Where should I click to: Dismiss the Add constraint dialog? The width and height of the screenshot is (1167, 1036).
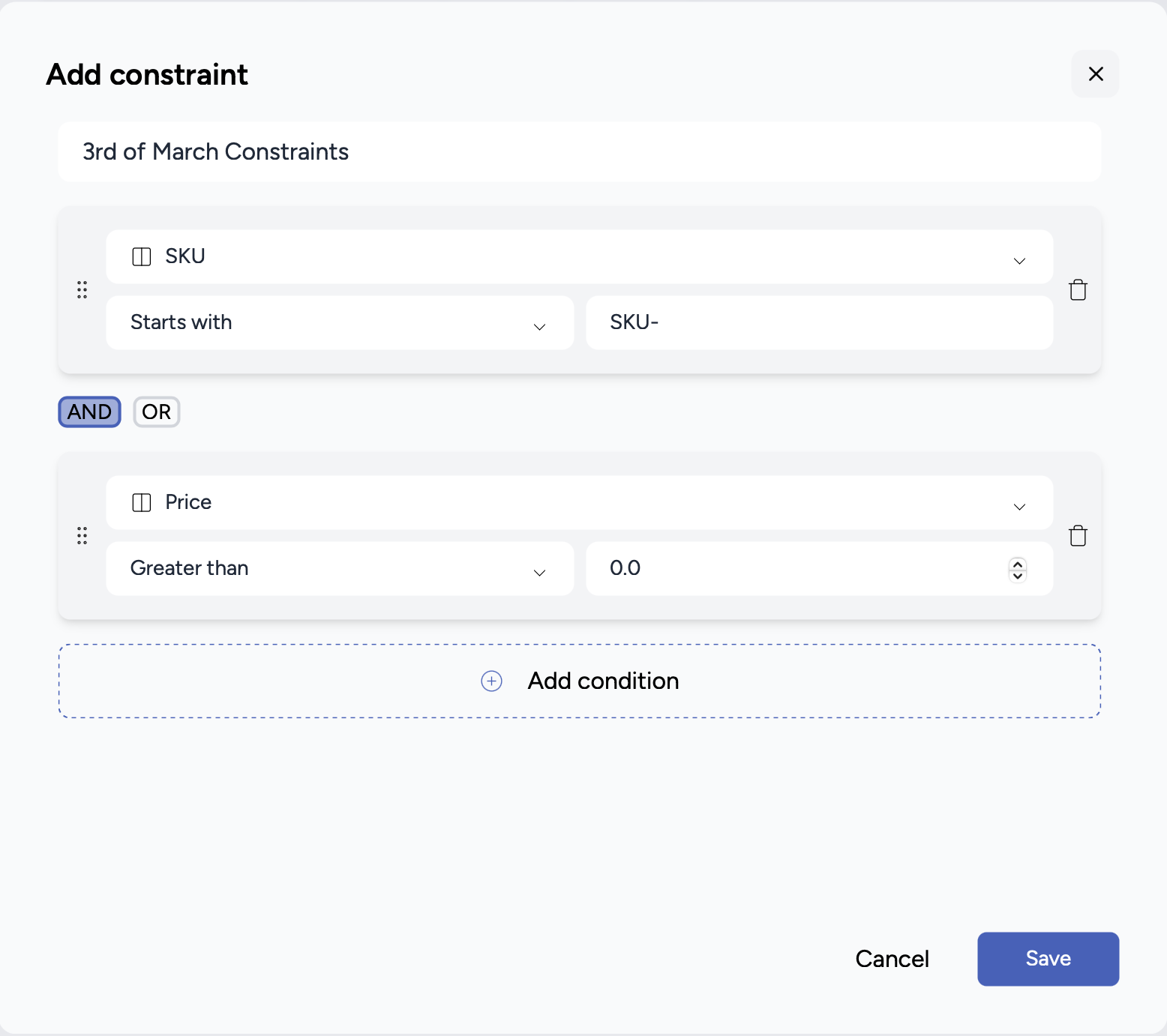pos(1095,73)
